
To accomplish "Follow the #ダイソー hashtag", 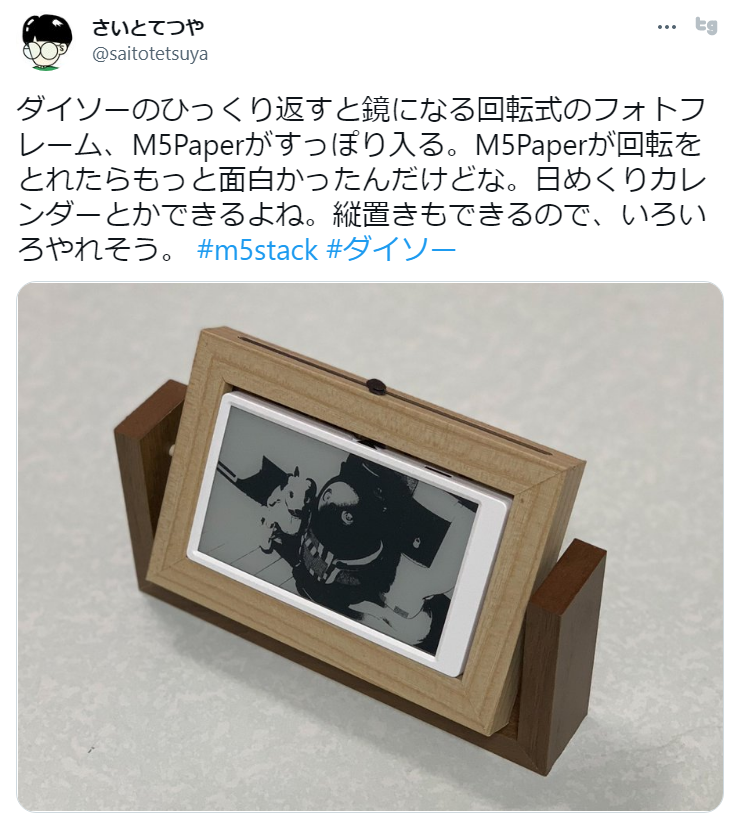I will point(391,250).
